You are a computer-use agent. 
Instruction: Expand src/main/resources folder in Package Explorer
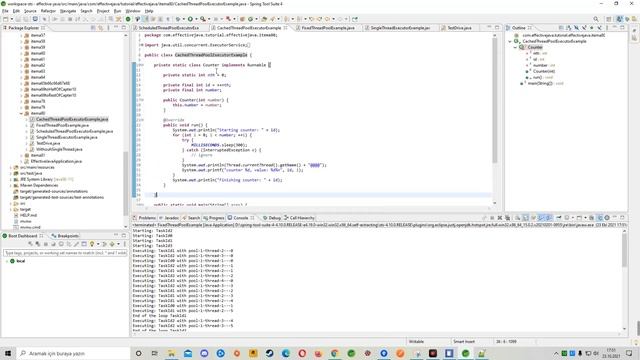pos(11,167)
